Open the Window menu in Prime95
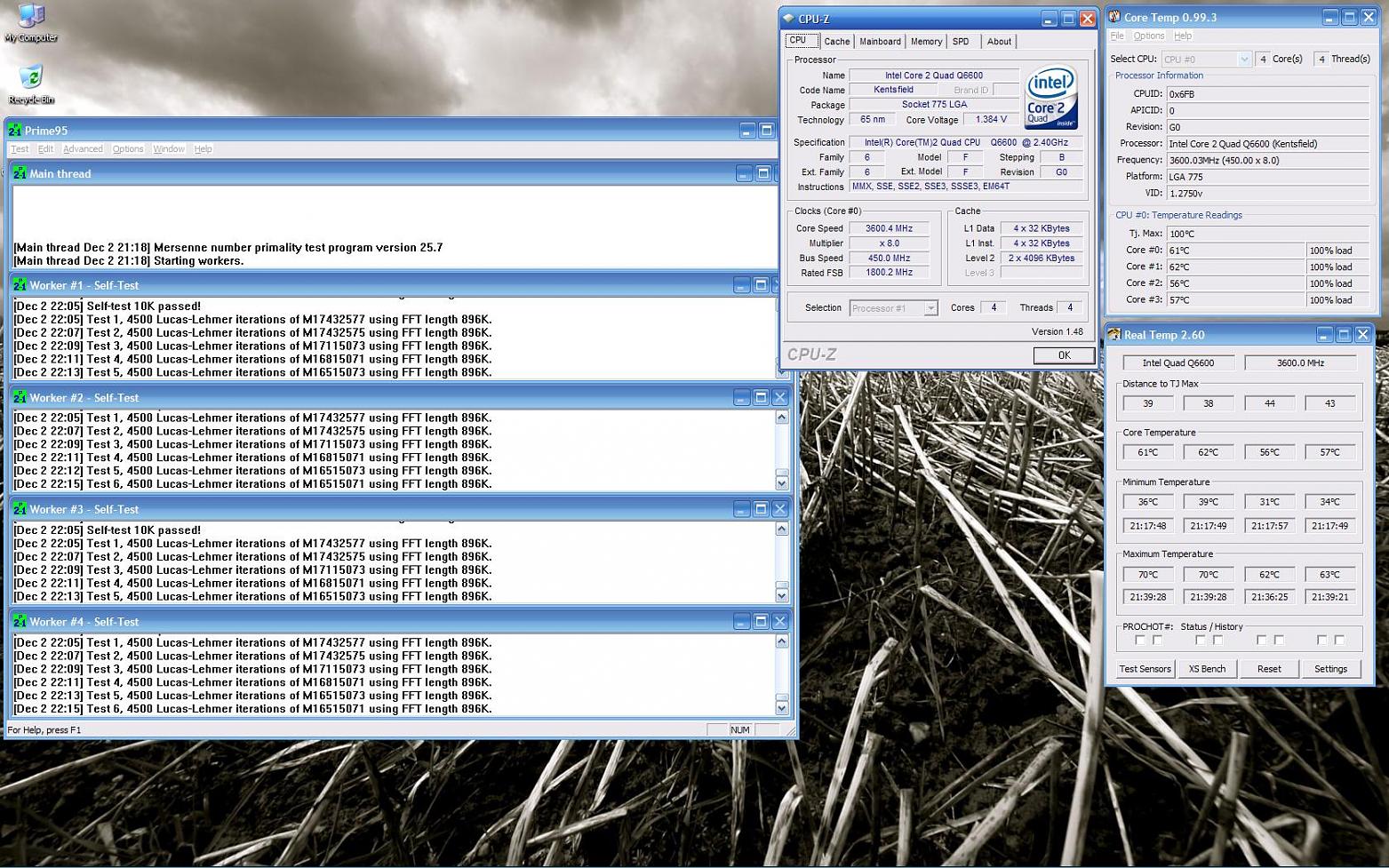 (x=169, y=149)
